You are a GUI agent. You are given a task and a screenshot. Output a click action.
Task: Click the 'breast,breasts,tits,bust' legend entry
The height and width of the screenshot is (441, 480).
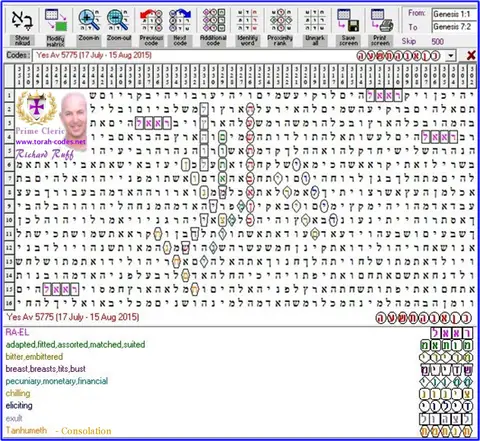pos(46,369)
